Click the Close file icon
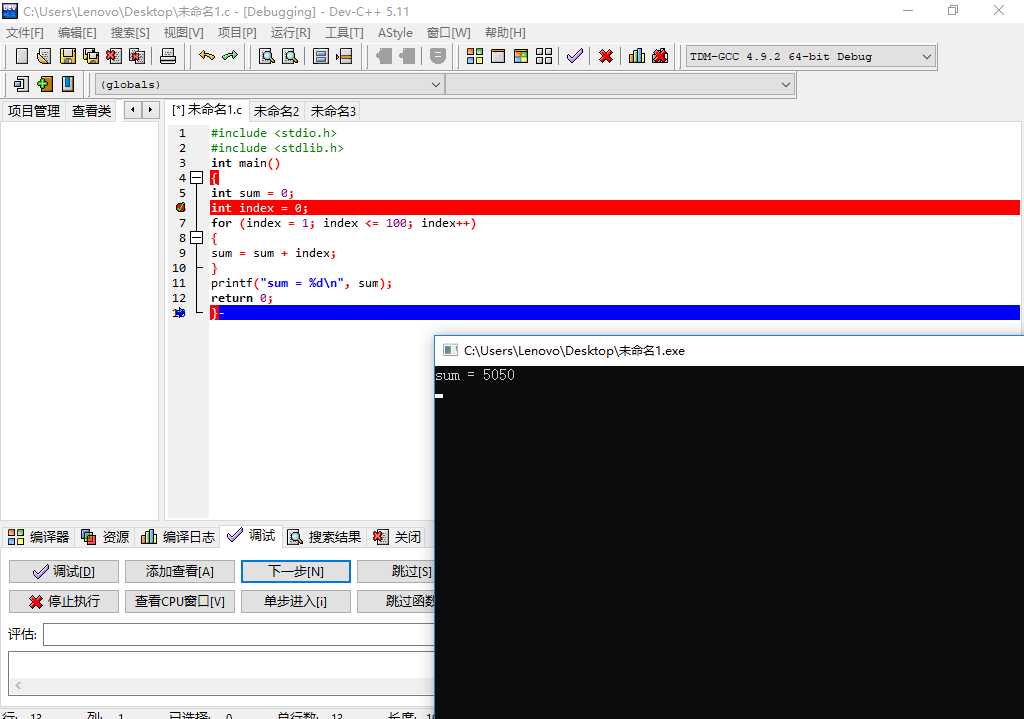Image resolution: width=1024 pixels, height=719 pixels. tap(114, 56)
